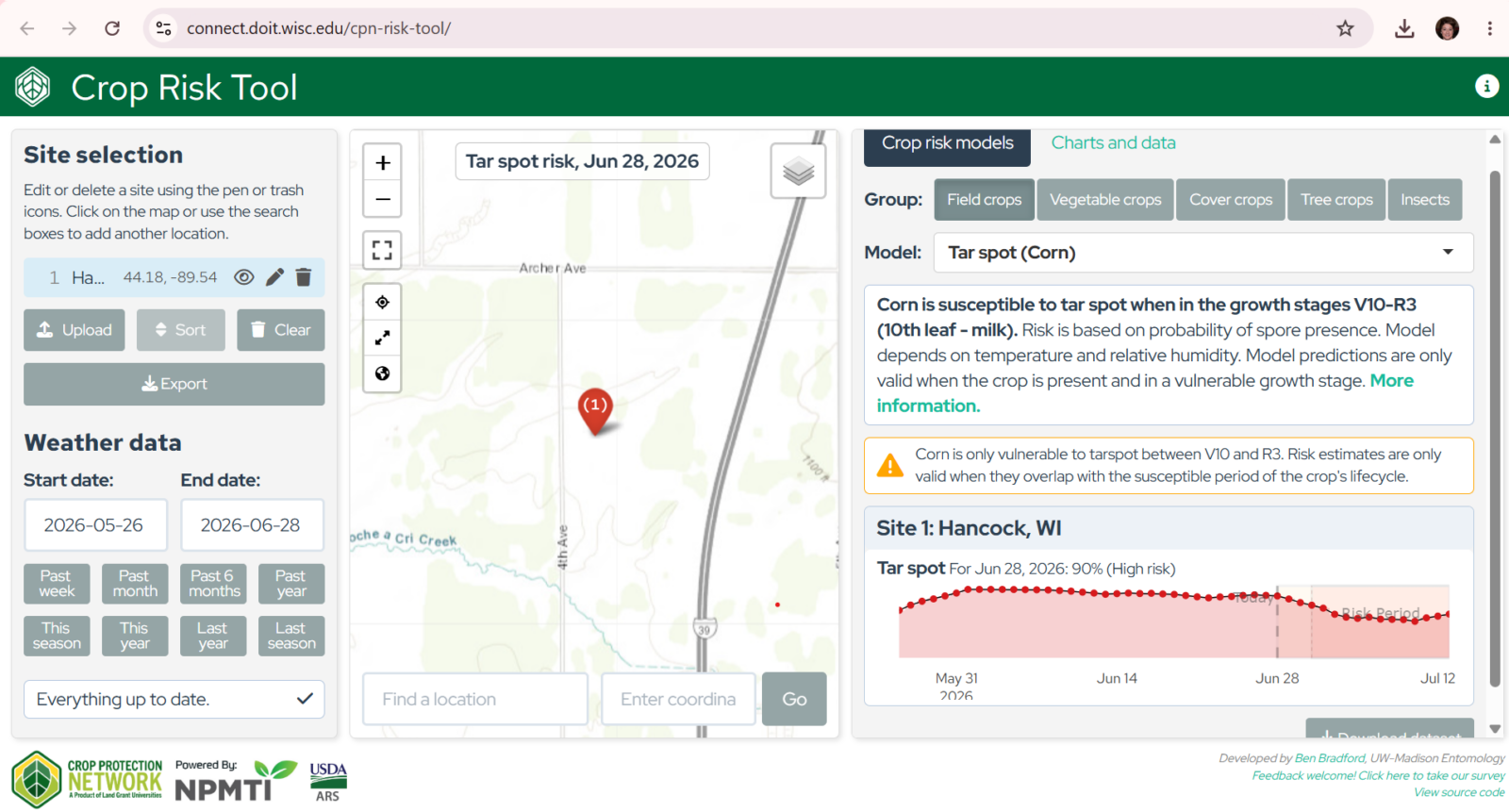This screenshot has width=1509, height=812.
Task: Click the red map marker (1)
Action: 595,410
